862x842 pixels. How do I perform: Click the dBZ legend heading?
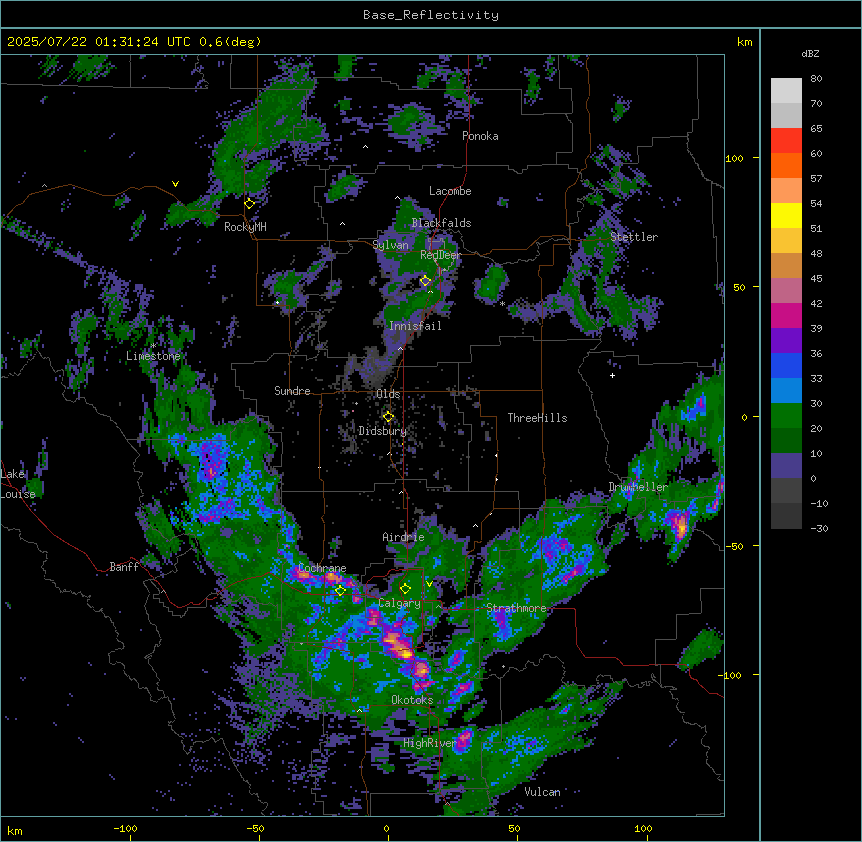point(810,54)
